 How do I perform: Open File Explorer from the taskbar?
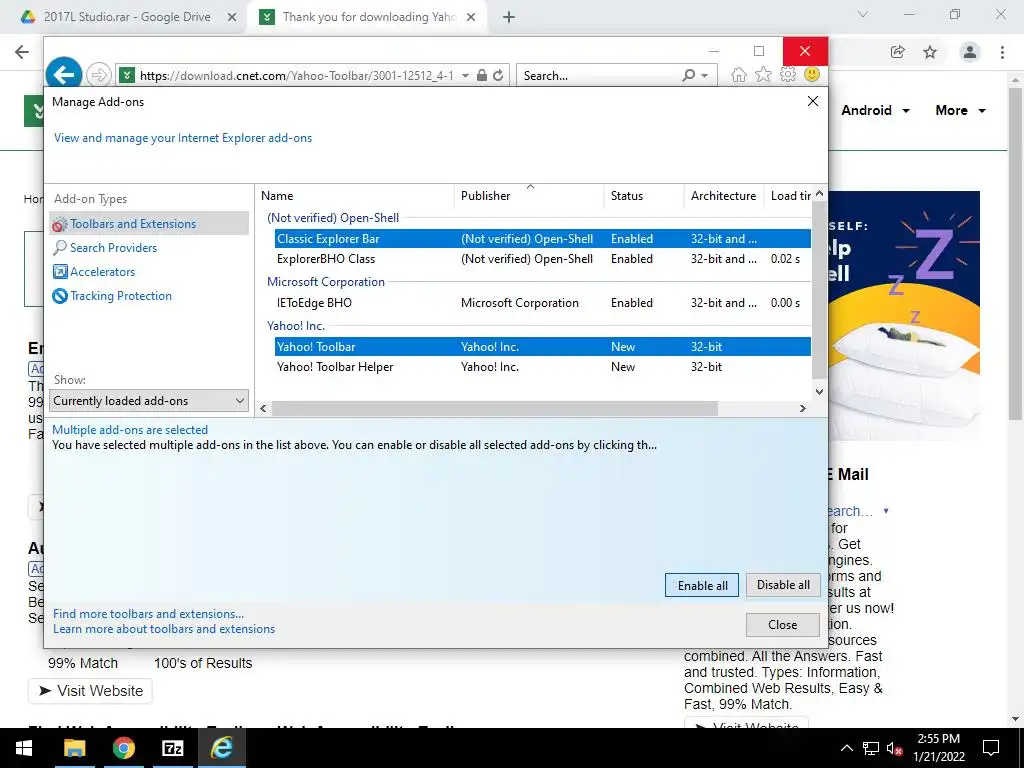(x=74, y=748)
